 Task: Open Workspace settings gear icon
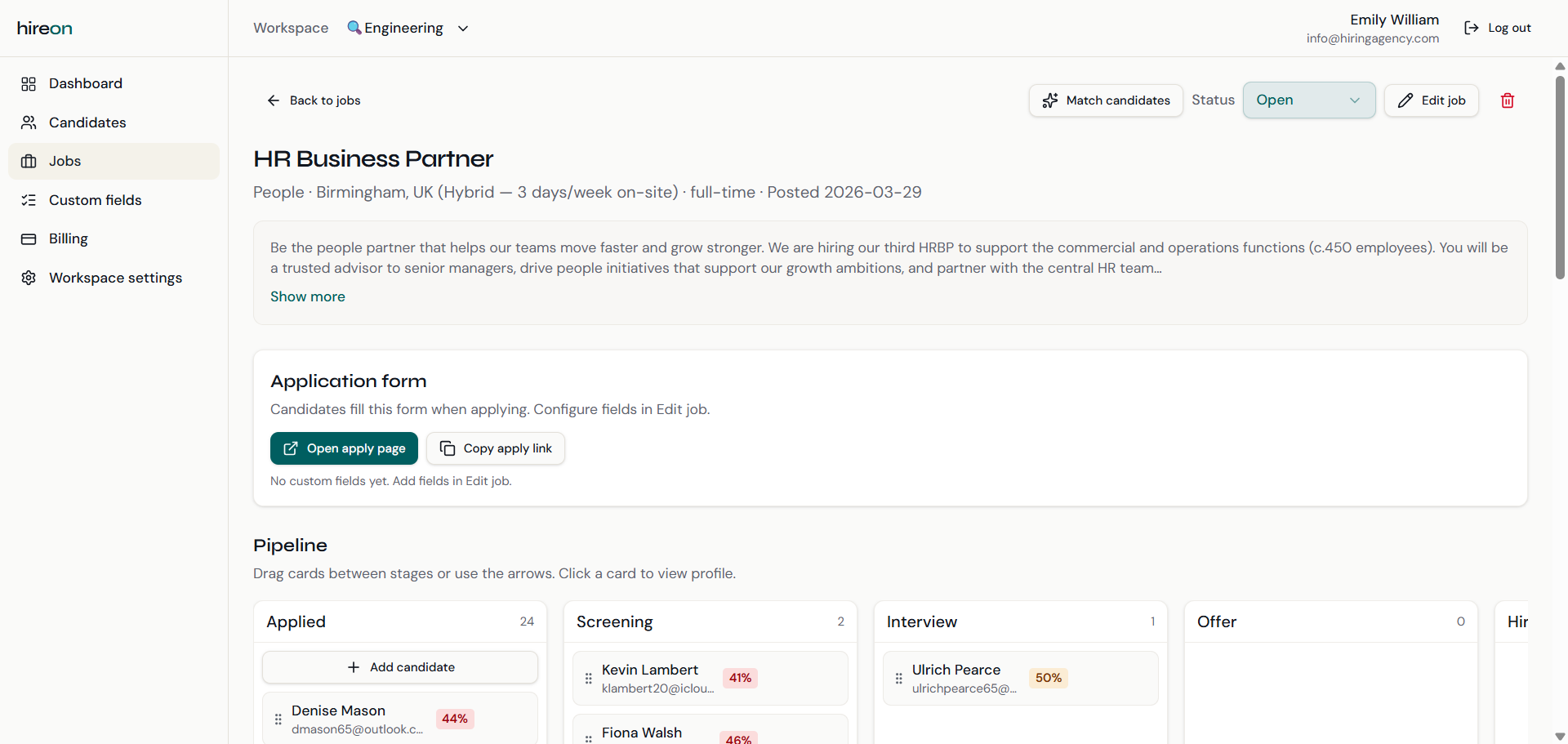coord(29,278)
